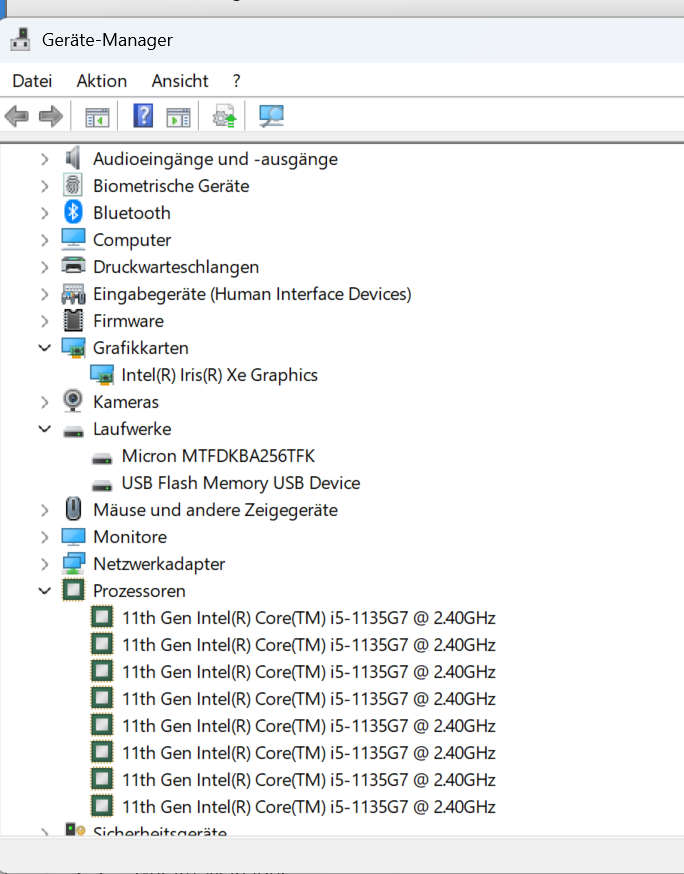Click the speaker icon for Audioeingänge

point(73,159)
